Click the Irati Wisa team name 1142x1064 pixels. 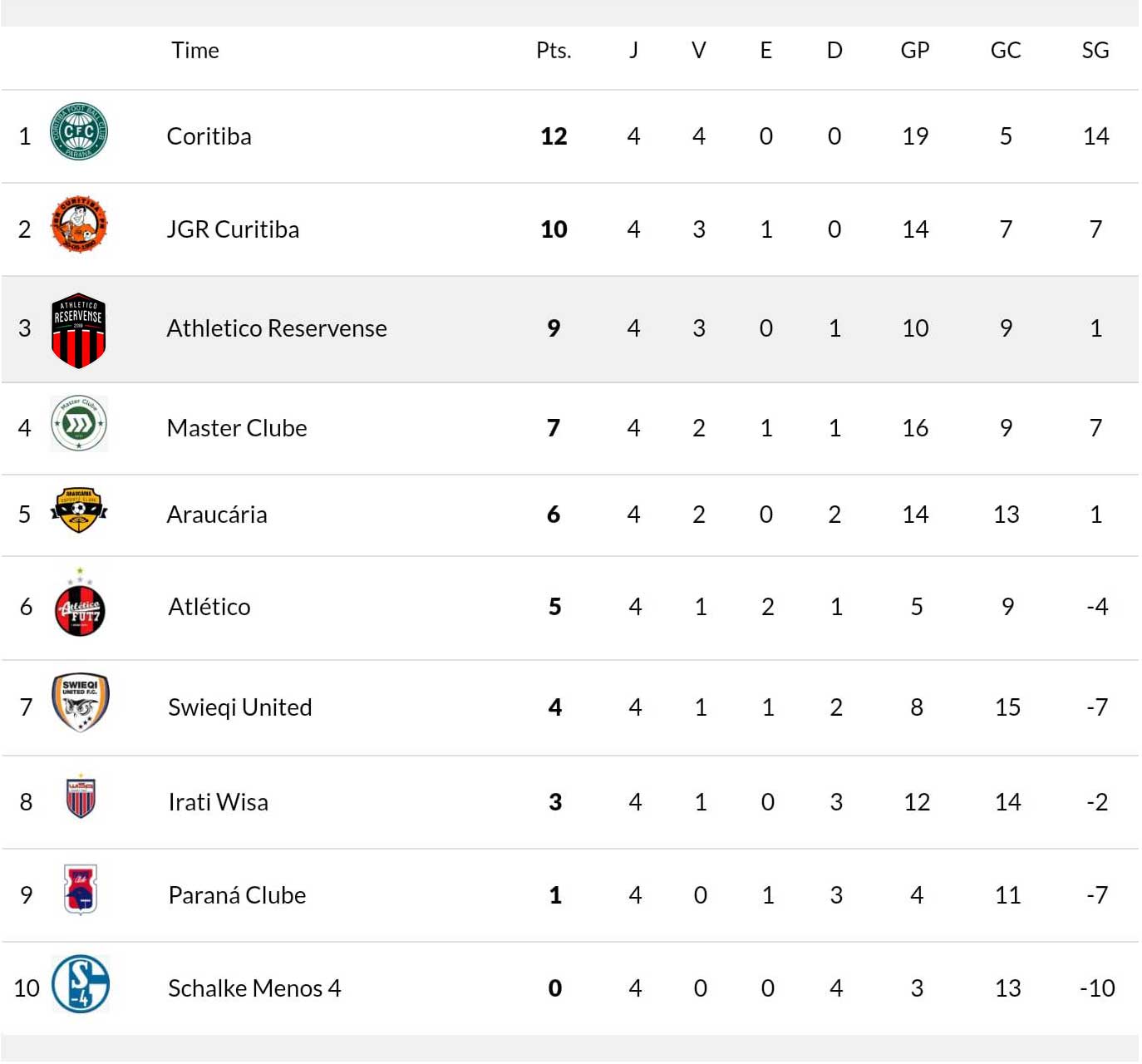click(219, 802)
